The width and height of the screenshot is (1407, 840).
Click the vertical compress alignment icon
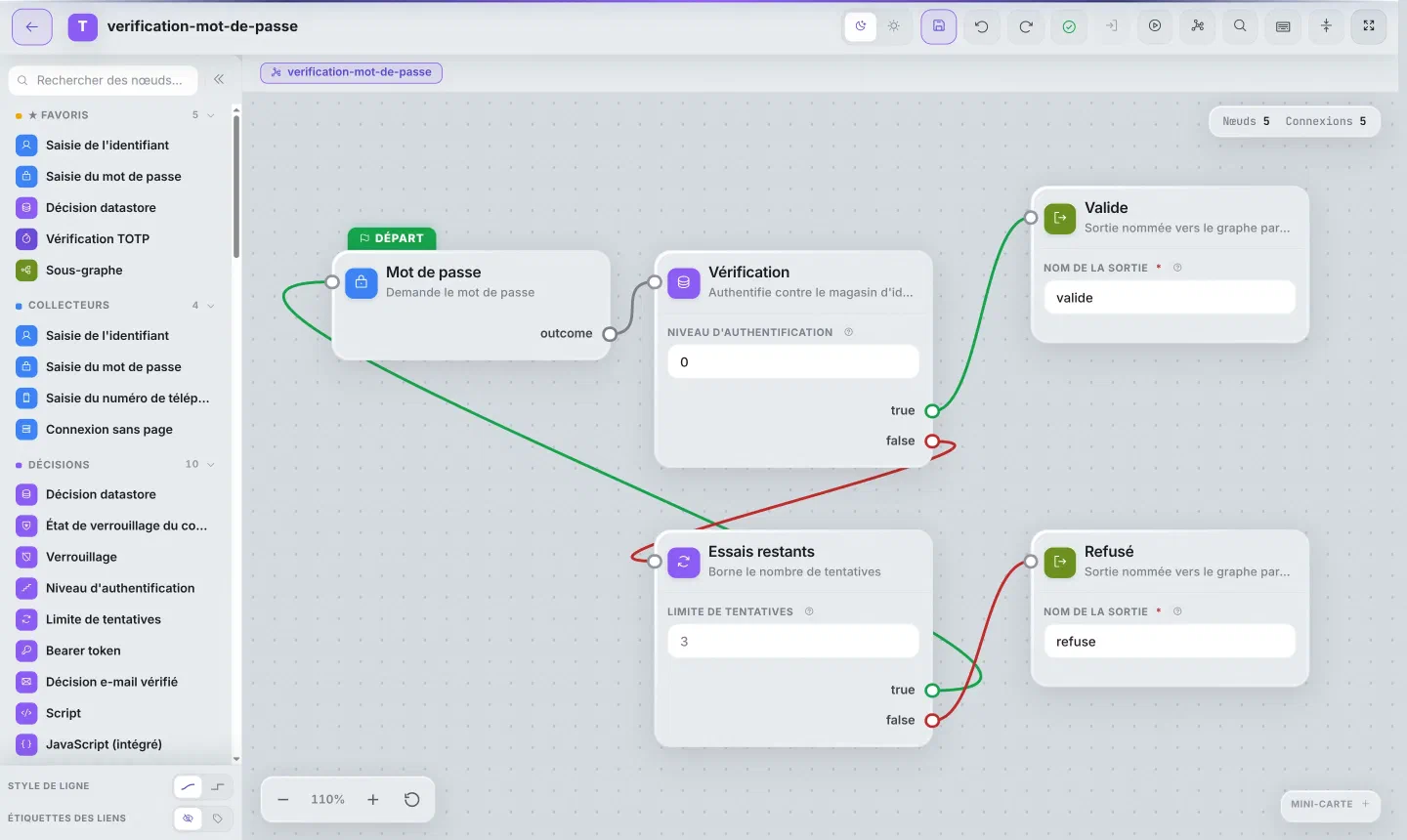tap(1326, 26)
